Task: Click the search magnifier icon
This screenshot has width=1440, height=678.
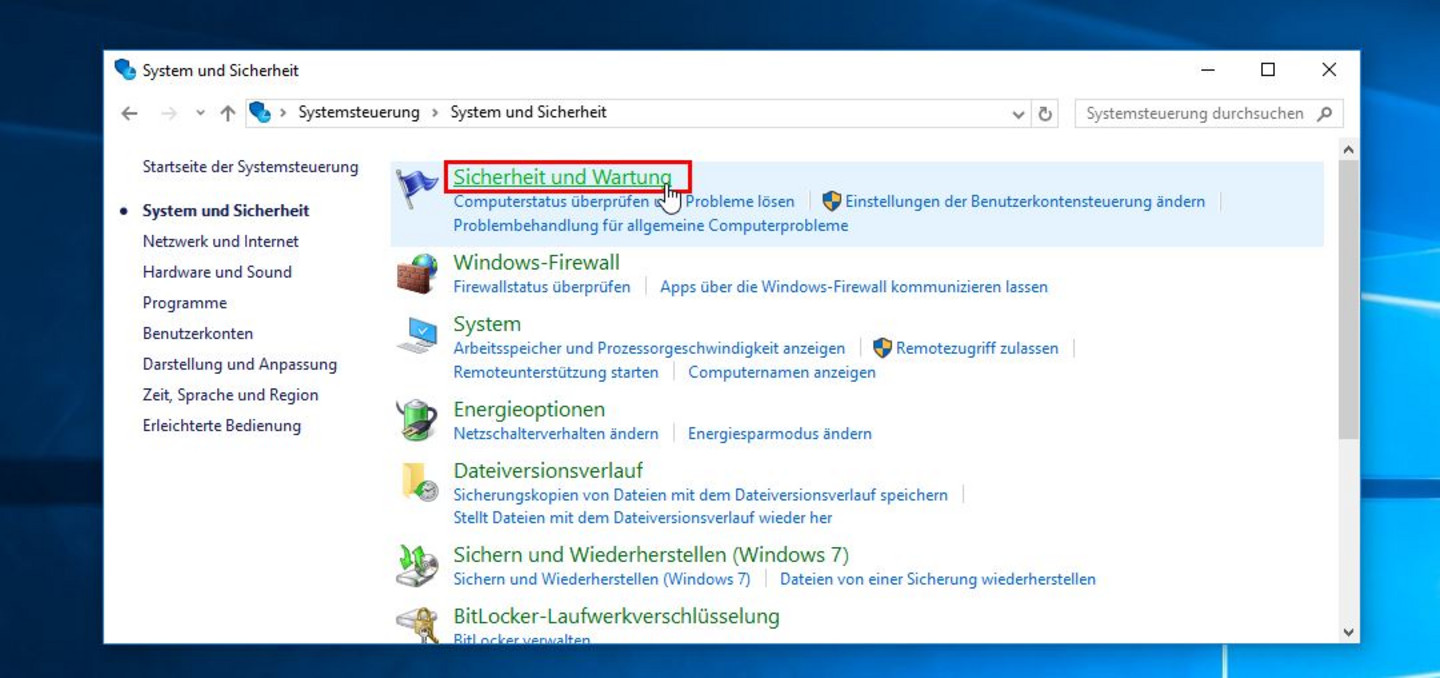Action: pyautogui.click(x=1325, y=113)
